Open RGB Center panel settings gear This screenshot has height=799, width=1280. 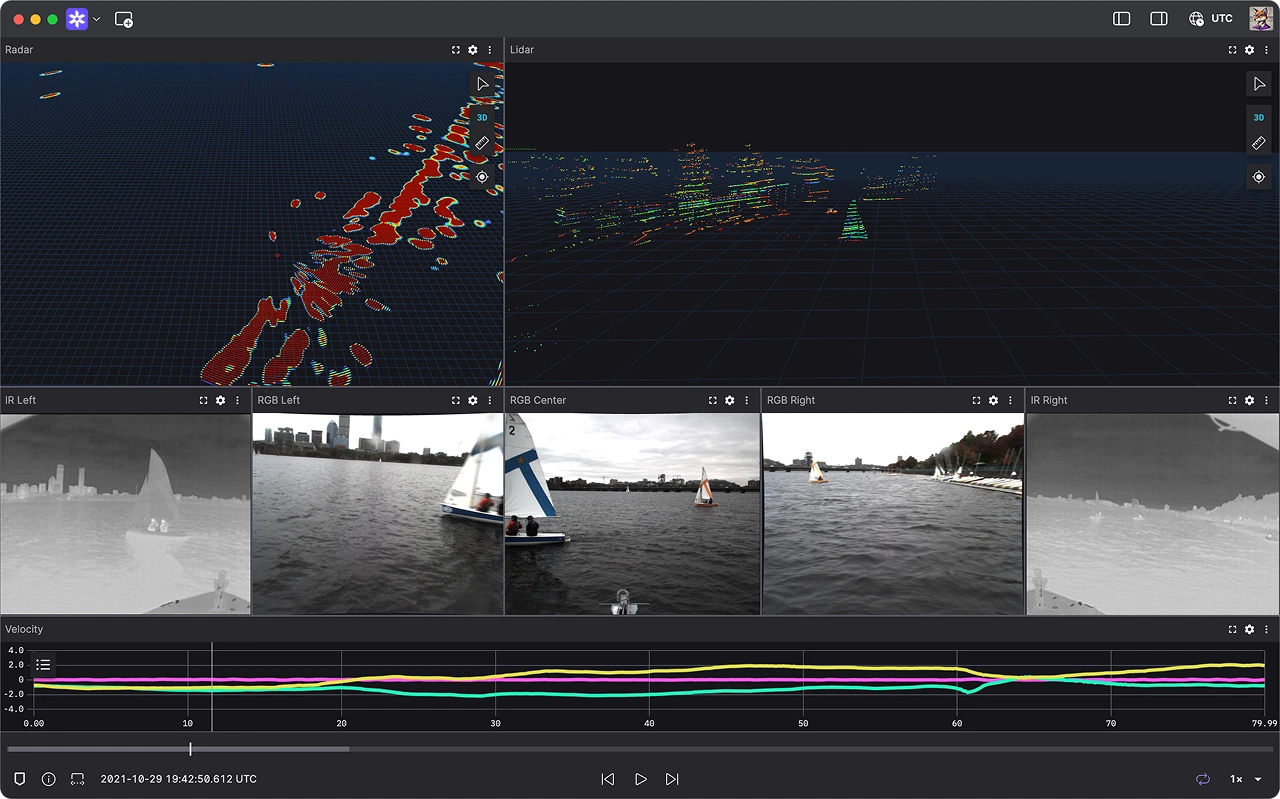coord(729,400)
